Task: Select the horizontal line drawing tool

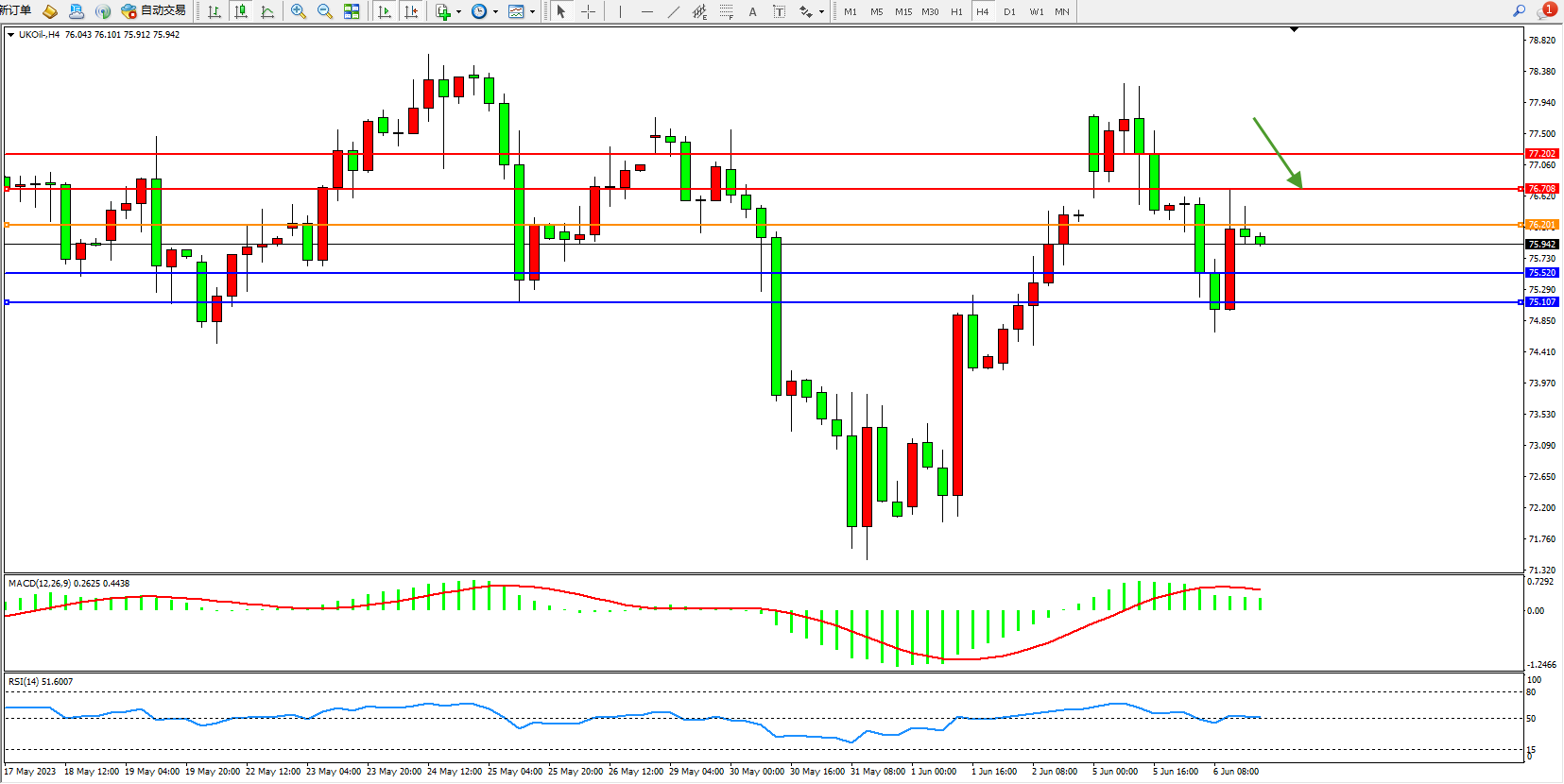Action: (646, 11)
